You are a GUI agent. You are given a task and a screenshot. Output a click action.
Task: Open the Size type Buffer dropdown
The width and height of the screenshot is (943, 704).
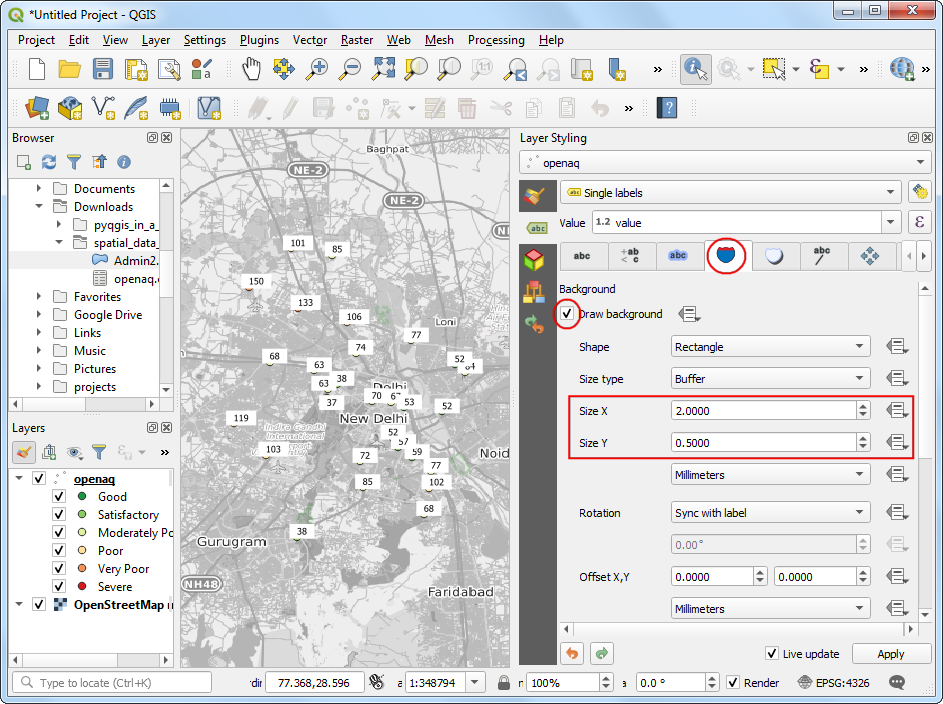point(769,379)
